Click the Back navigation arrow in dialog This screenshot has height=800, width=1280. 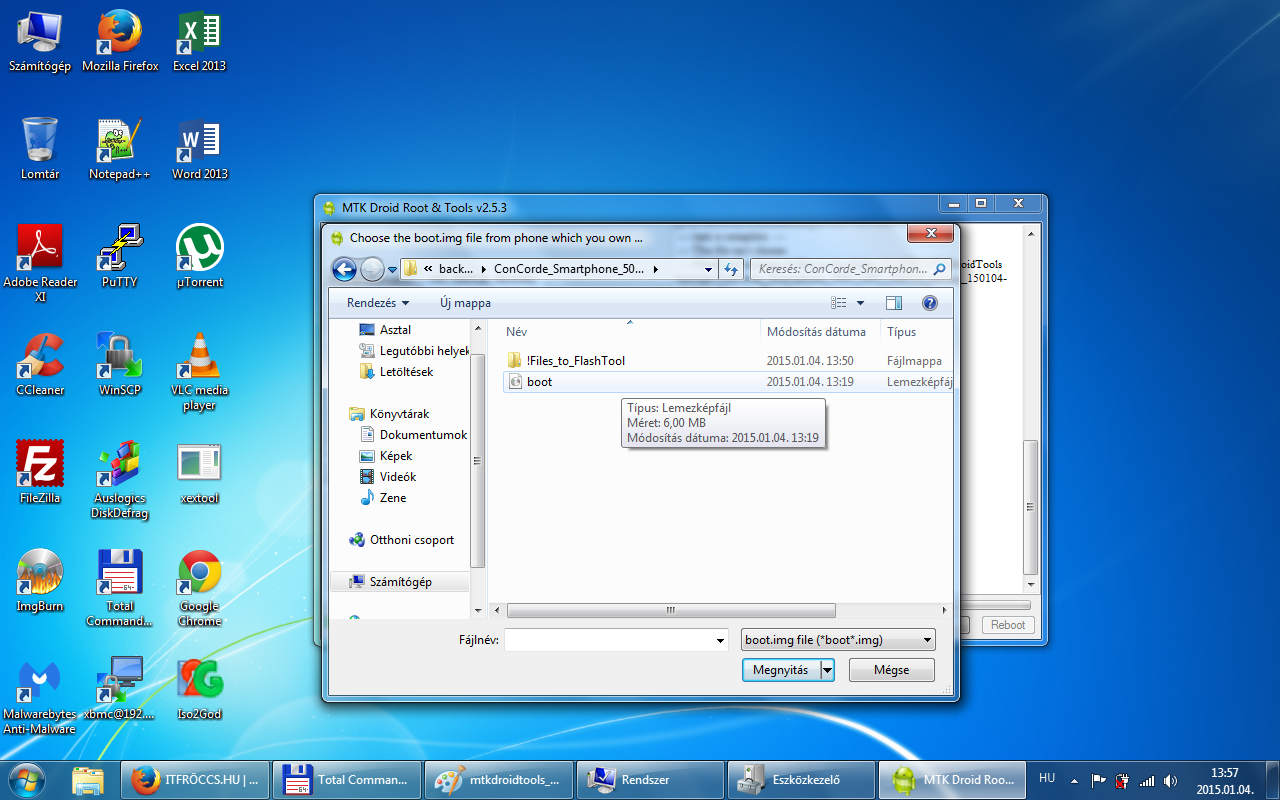pos(344,269)
